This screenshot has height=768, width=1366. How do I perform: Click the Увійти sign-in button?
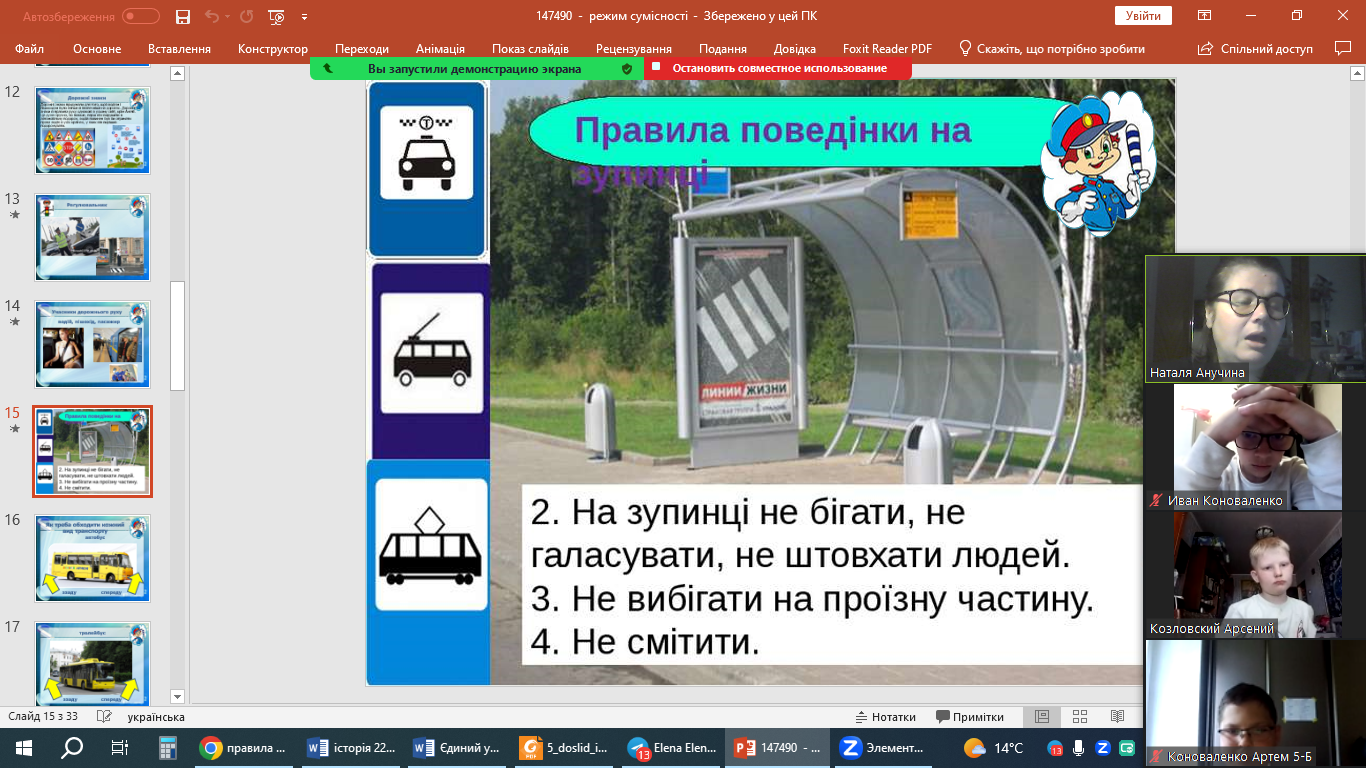click(x=1143, y=16)
